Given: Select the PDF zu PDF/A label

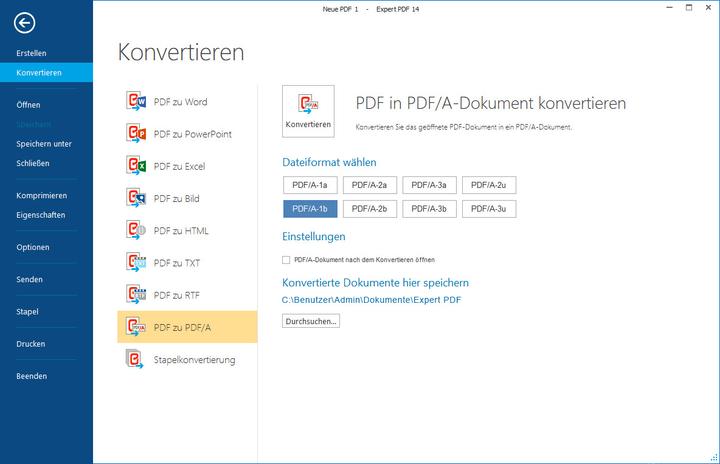Looking at the screenshot, I should (x=182, y=327).
